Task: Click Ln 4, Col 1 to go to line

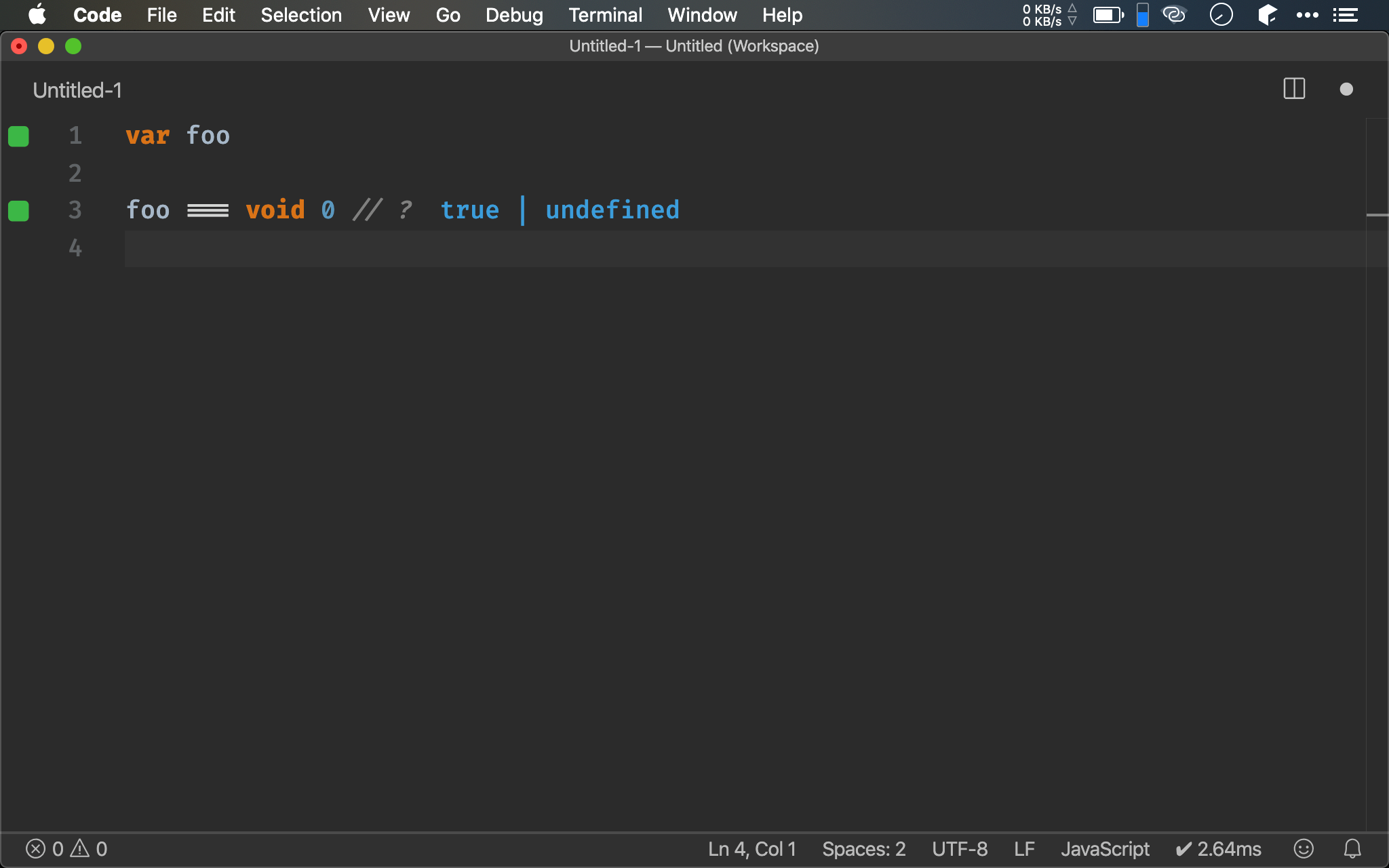Action: pyautogui.click(x=751, y=848)
